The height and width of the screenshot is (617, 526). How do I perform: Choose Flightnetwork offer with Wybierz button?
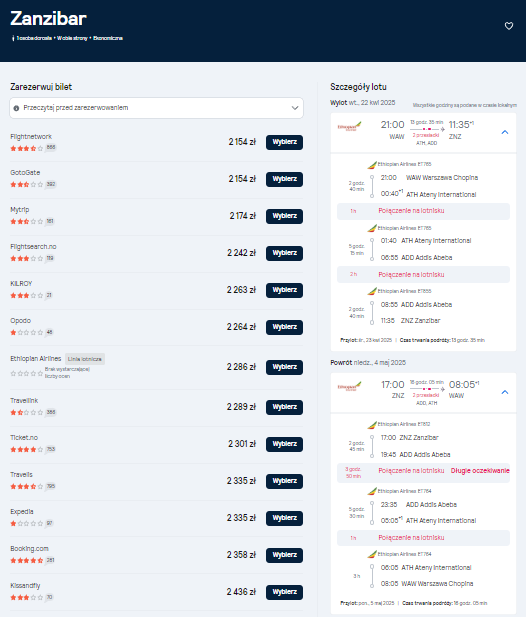click(284, 142)
